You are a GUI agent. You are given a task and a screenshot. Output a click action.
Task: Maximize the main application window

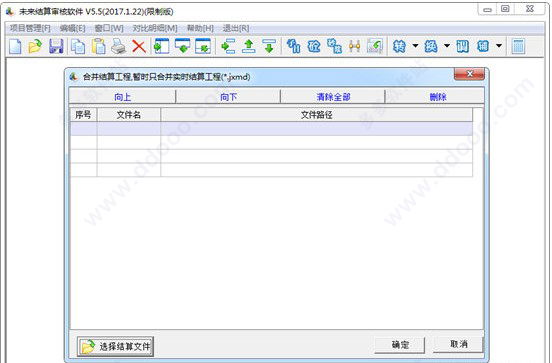tap(505, 9)
